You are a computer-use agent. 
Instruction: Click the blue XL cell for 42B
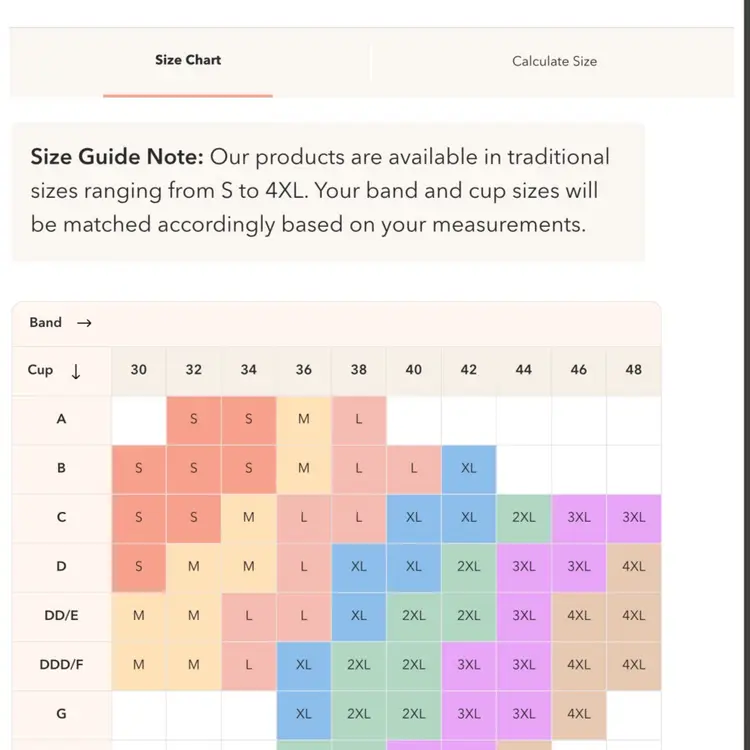point(468,468)
